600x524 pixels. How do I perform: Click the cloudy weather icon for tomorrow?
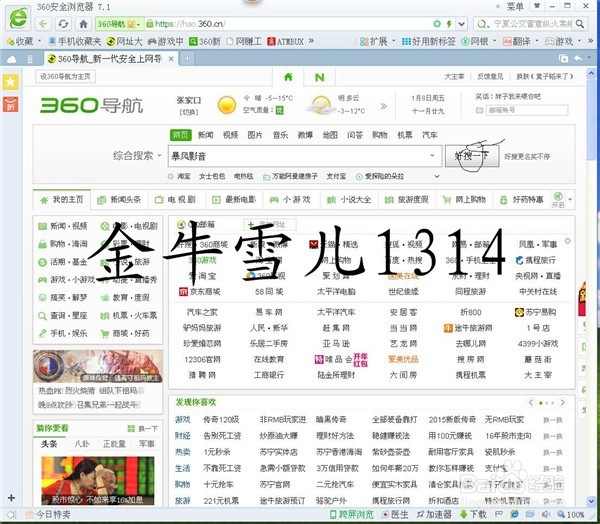(321, 105)
